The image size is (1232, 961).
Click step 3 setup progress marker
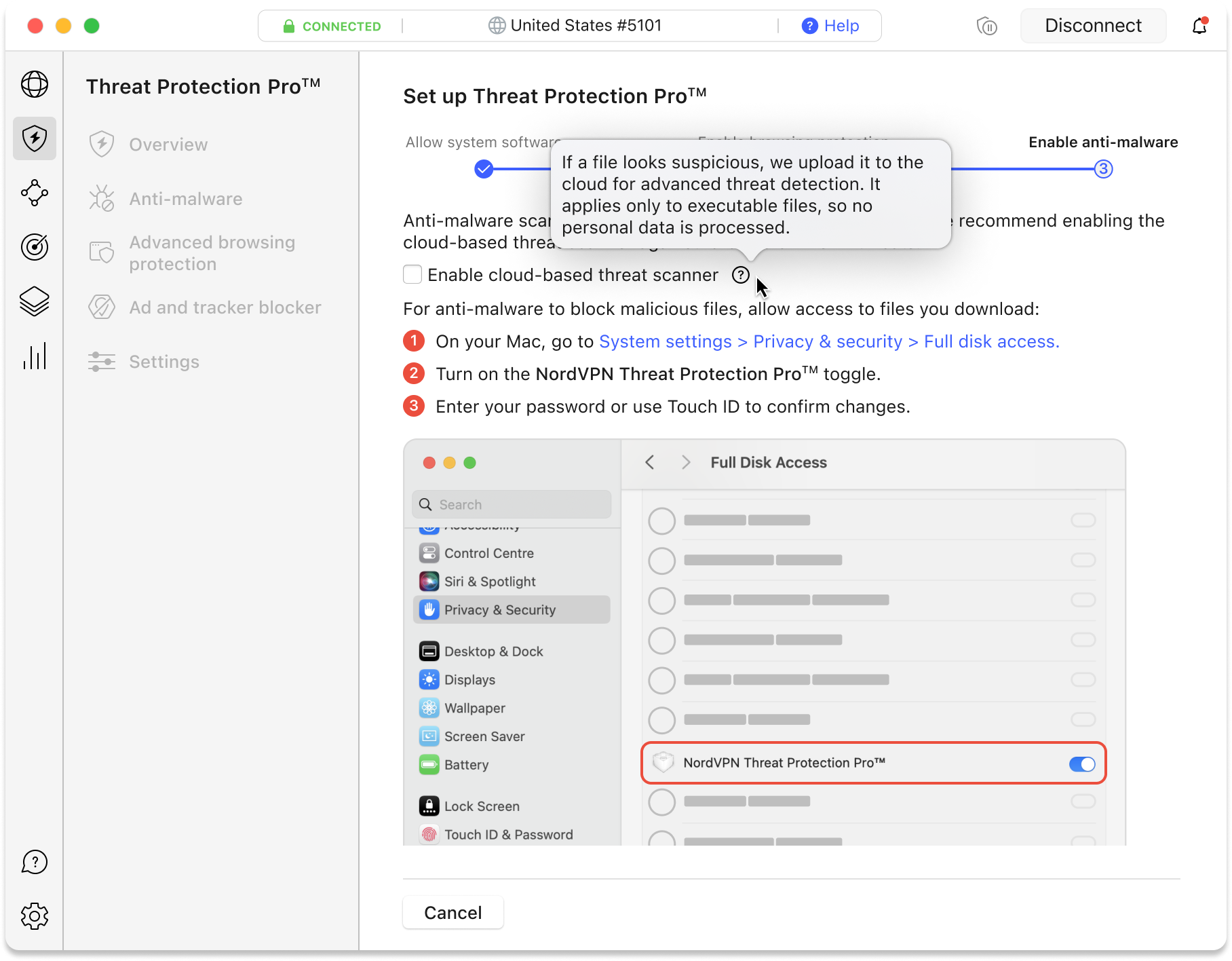[1104, 169]
